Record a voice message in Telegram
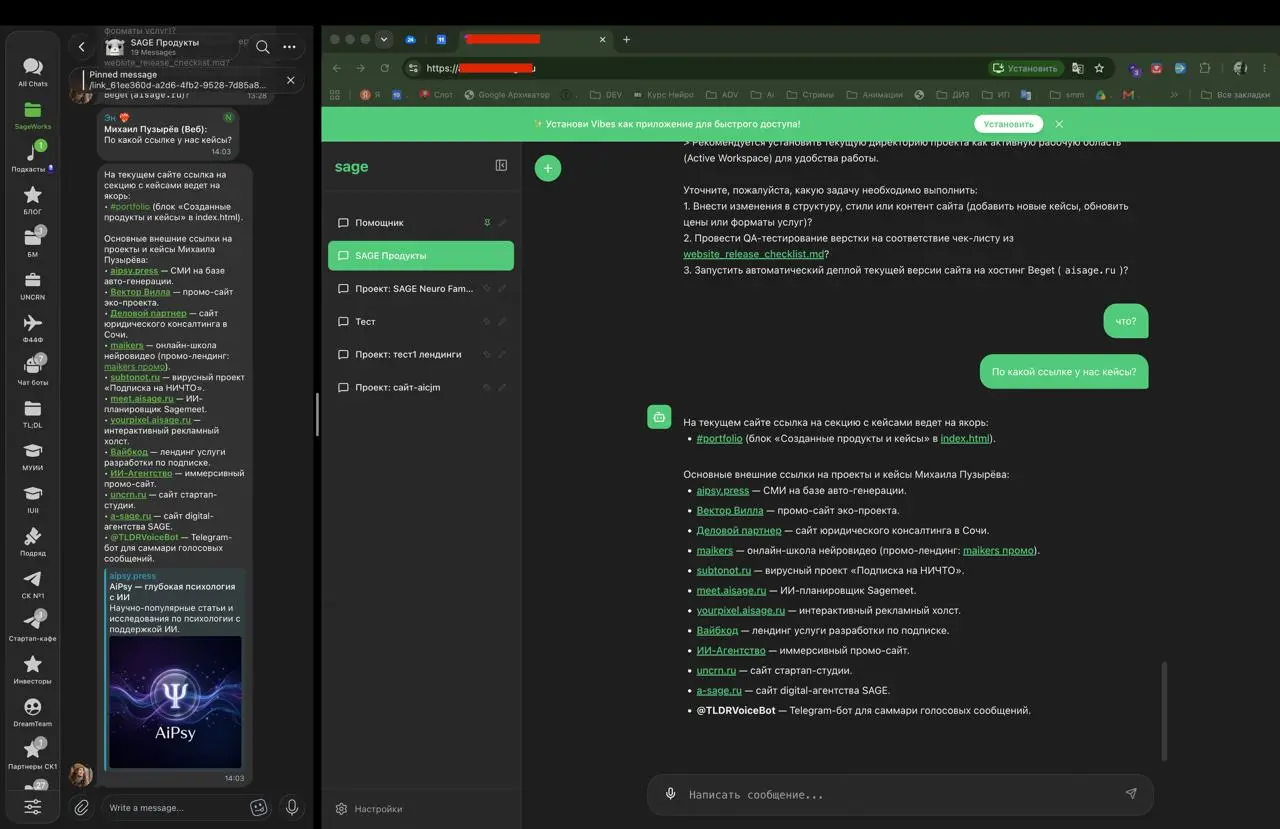Viewport: 1280px width, 829px height. pos(291,807)
